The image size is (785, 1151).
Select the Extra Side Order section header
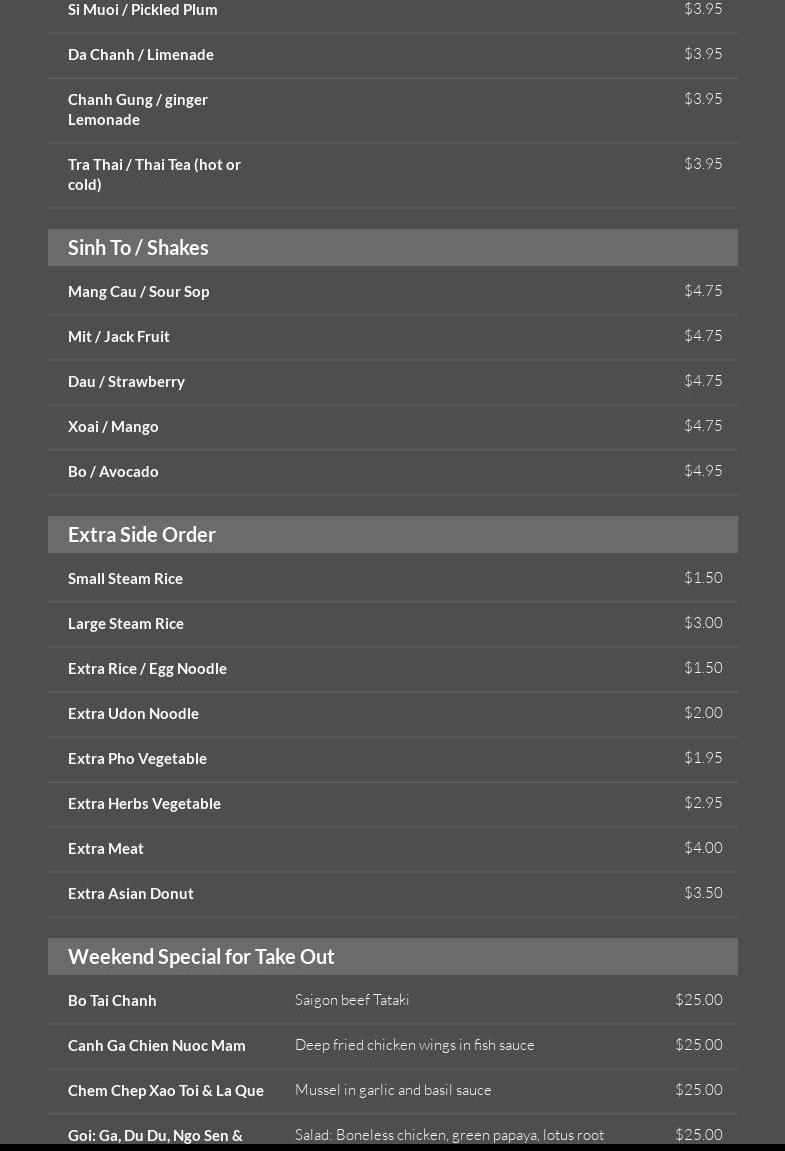coord(142,535)
